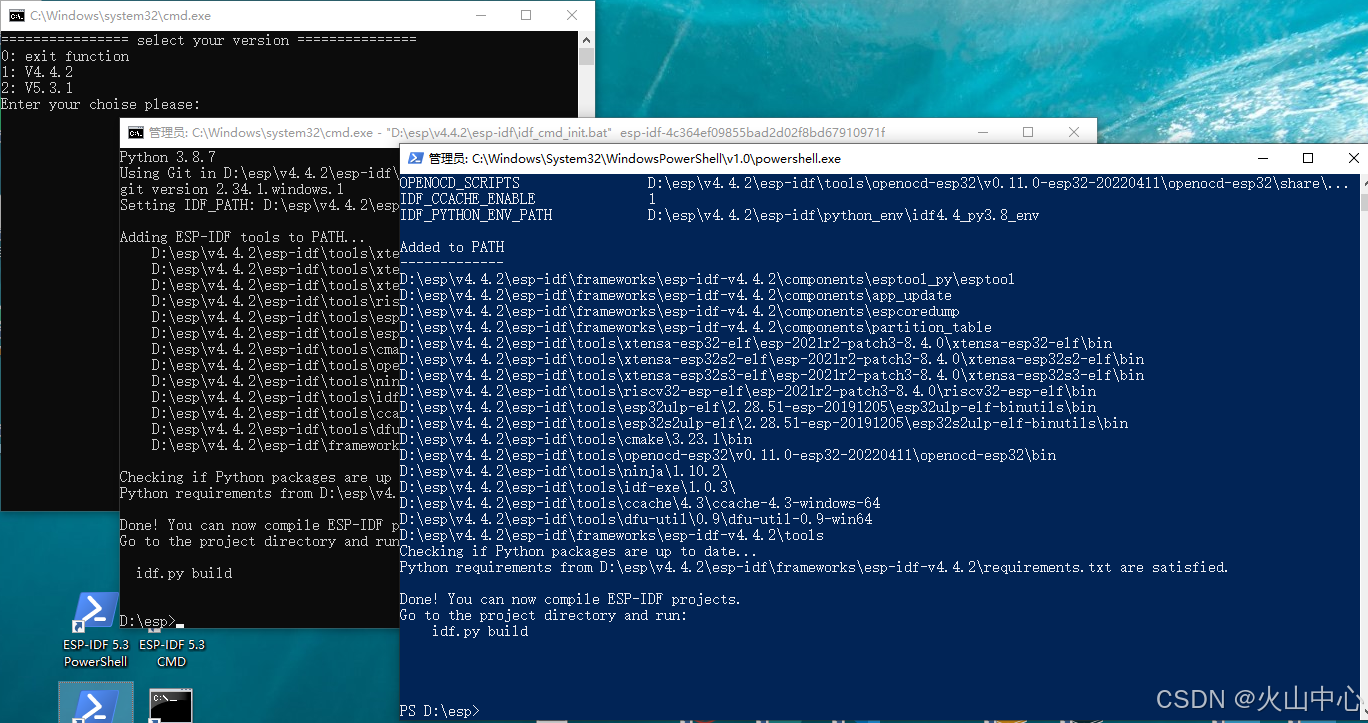
Task: Click 'idf.py build' in the 管理员 cmd window
Action: click(x=184, y=573)
